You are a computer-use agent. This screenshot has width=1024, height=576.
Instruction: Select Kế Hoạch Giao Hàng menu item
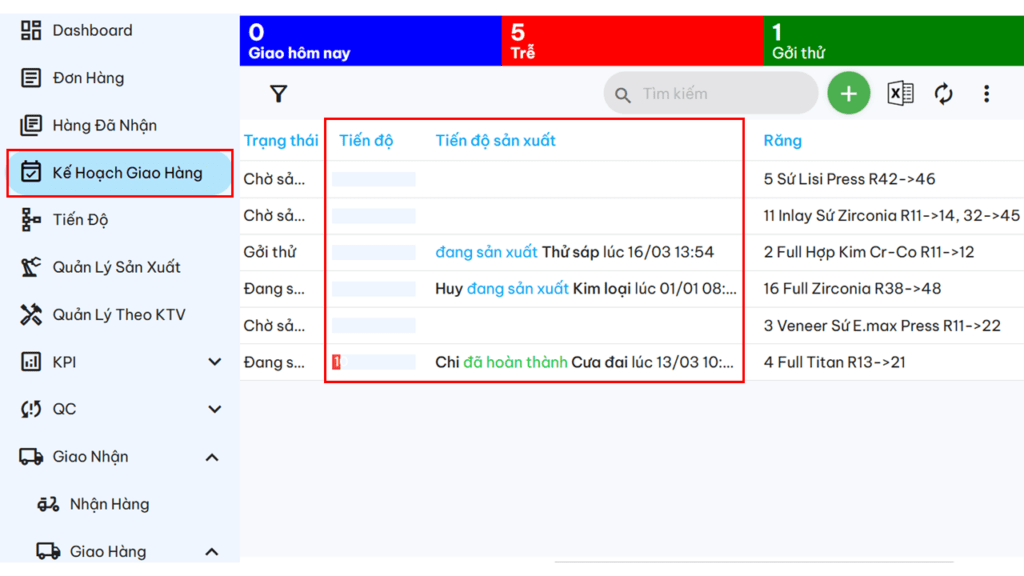(126, 173)
